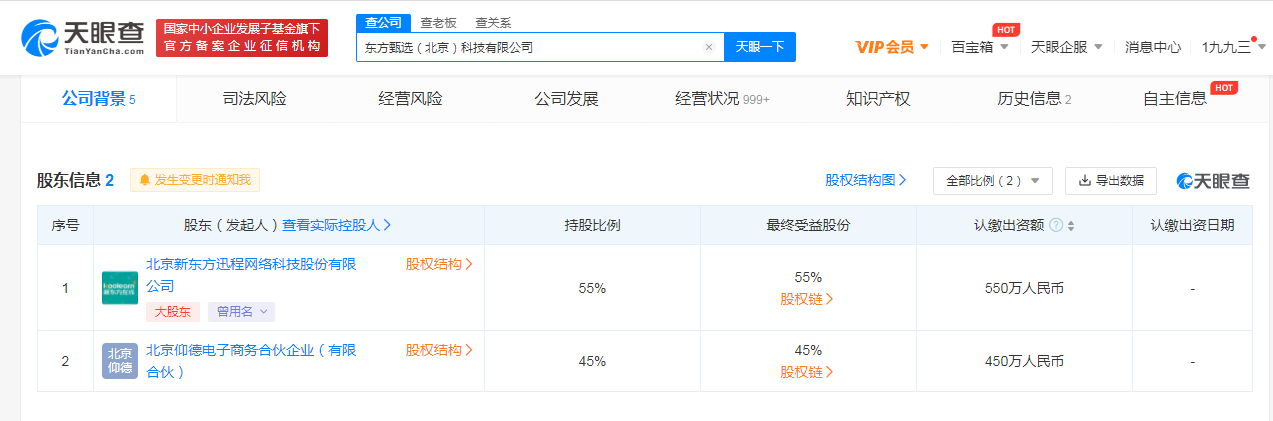This screenshot has height=421, width=1273.
Task: Sort by 认缴出资额 using the arrow icon
Action: pos(1071,226)
